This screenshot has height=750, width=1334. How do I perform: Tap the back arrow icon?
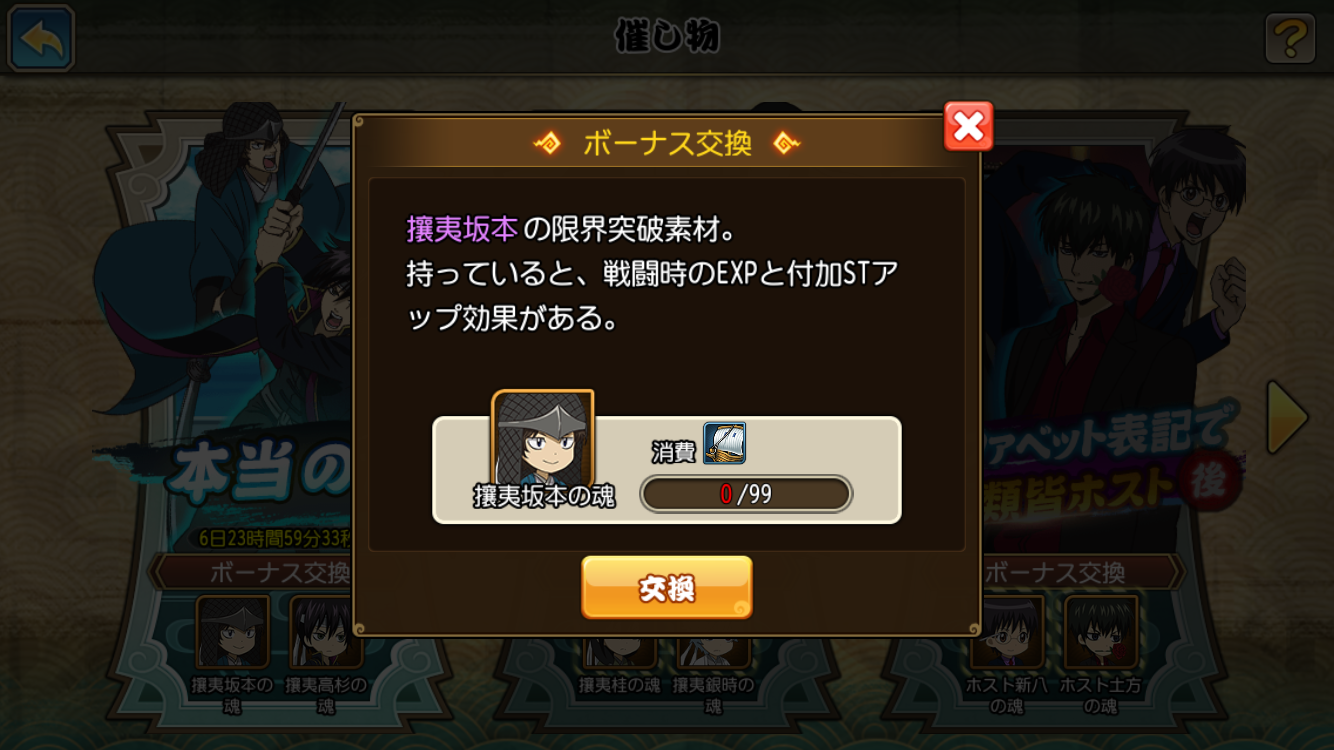click(41, 38)
